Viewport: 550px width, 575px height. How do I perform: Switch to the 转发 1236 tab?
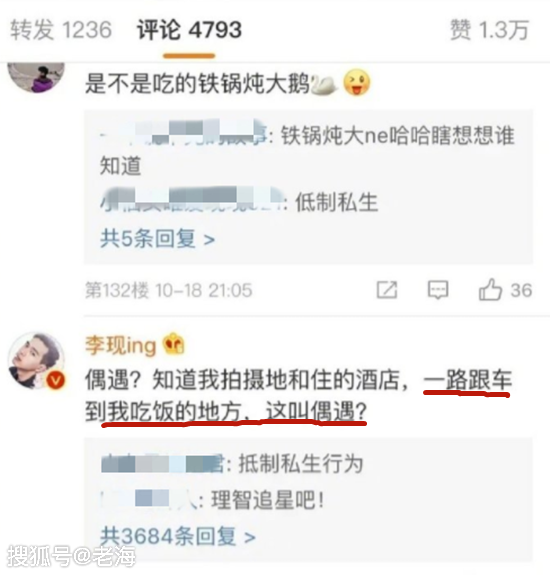61,30
